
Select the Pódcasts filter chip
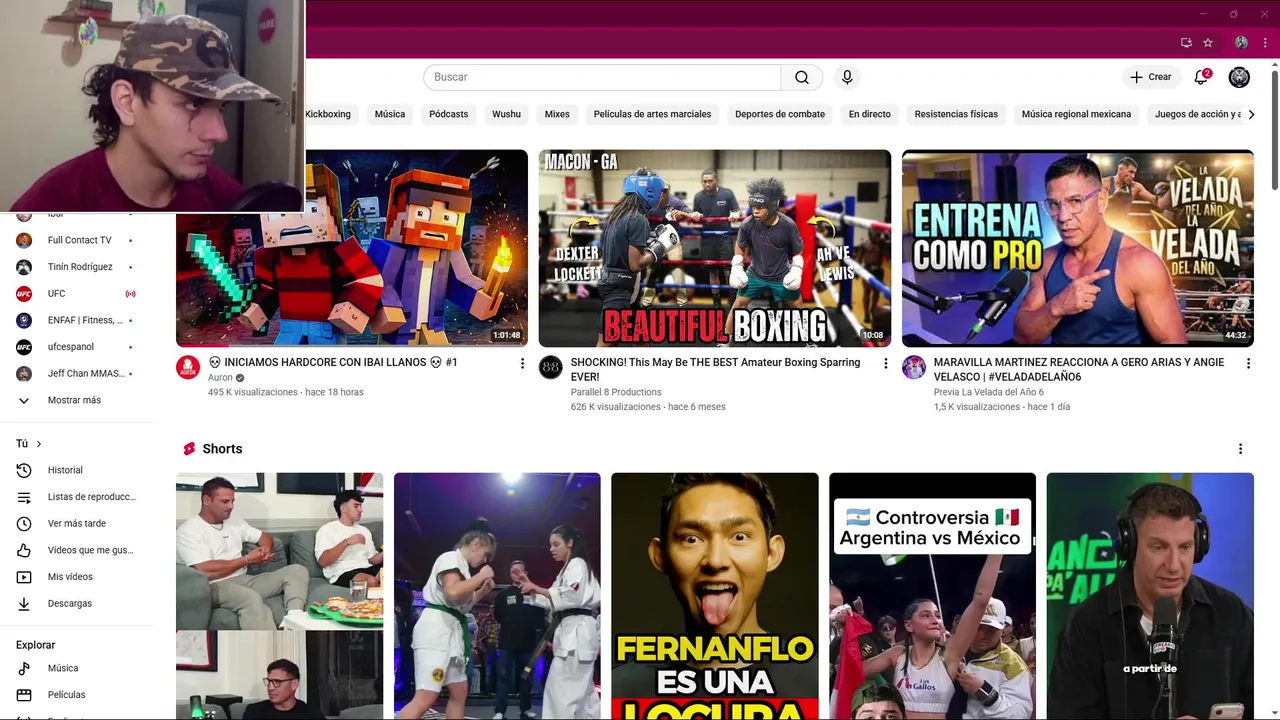coord(448,114)
